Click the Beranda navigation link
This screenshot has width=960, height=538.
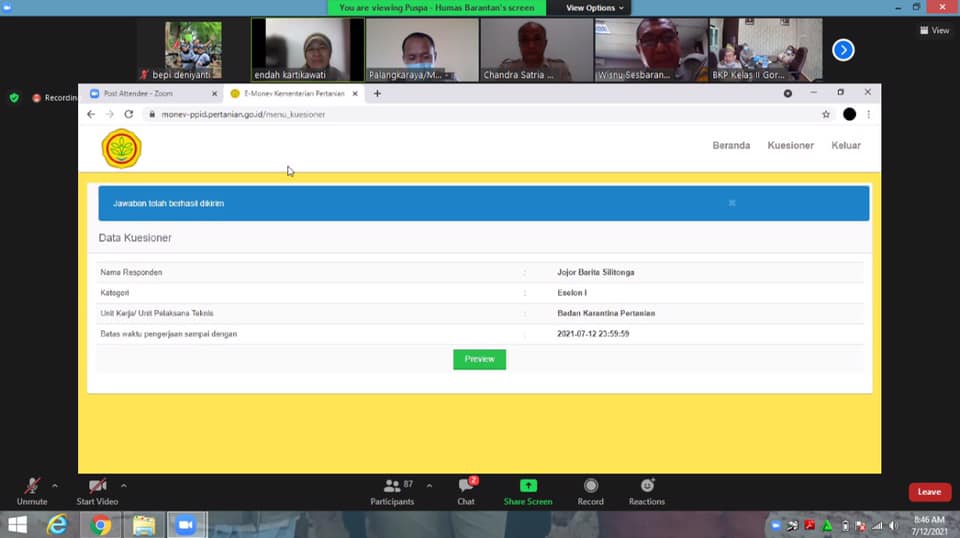[731, 146]
